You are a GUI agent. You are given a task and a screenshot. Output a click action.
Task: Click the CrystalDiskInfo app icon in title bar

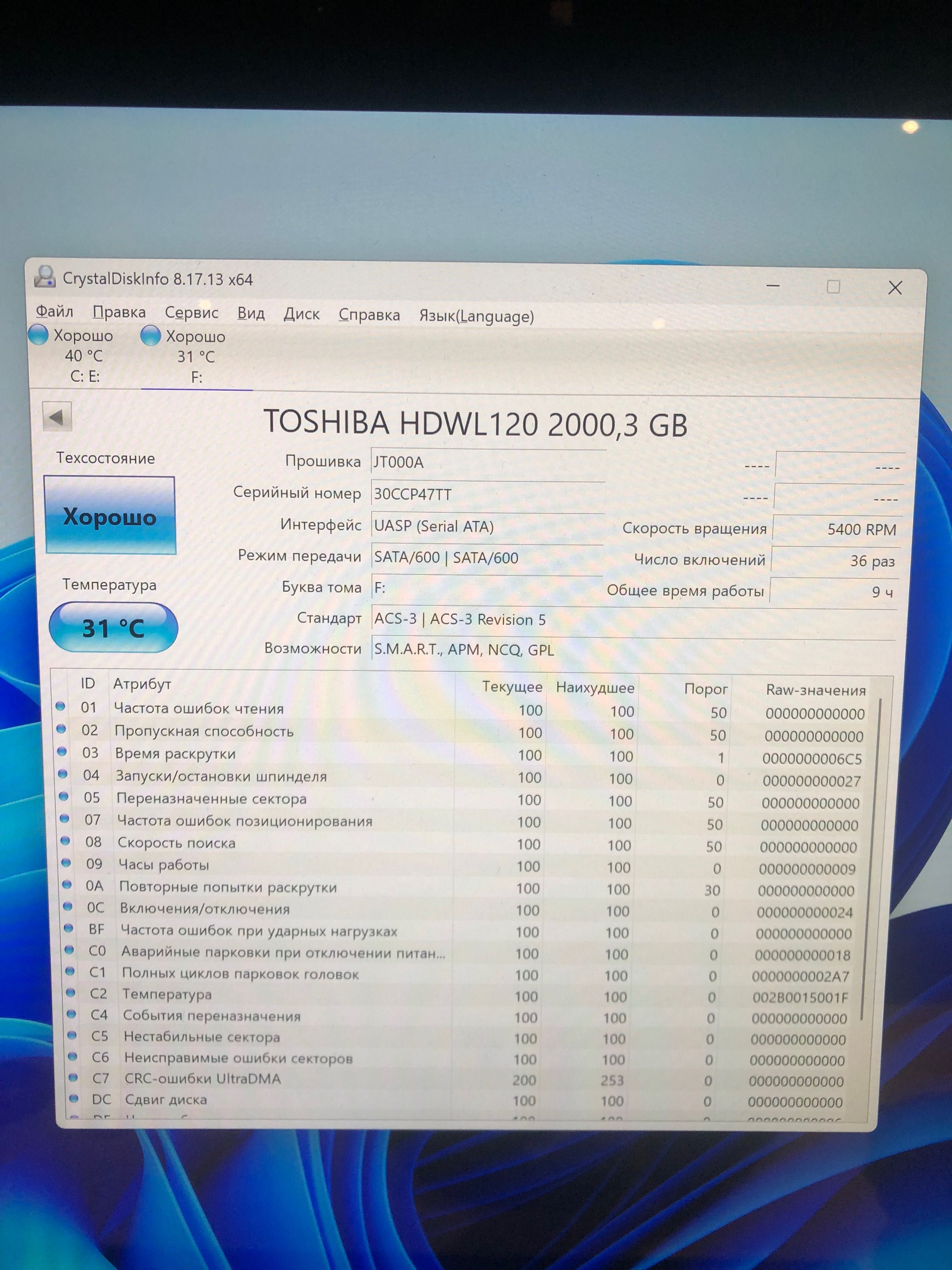tap(45, 277)
